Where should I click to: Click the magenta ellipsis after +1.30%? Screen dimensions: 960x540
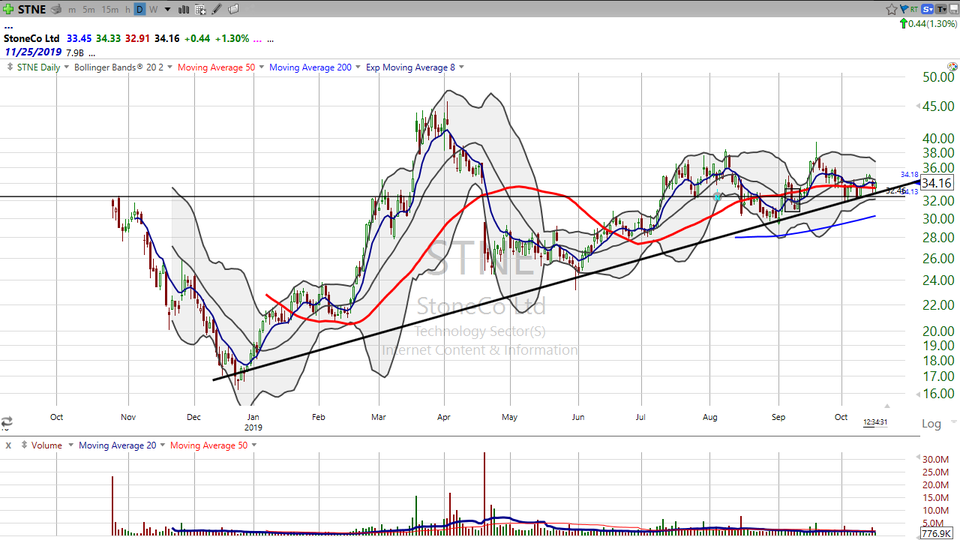[x=258, y=40]
